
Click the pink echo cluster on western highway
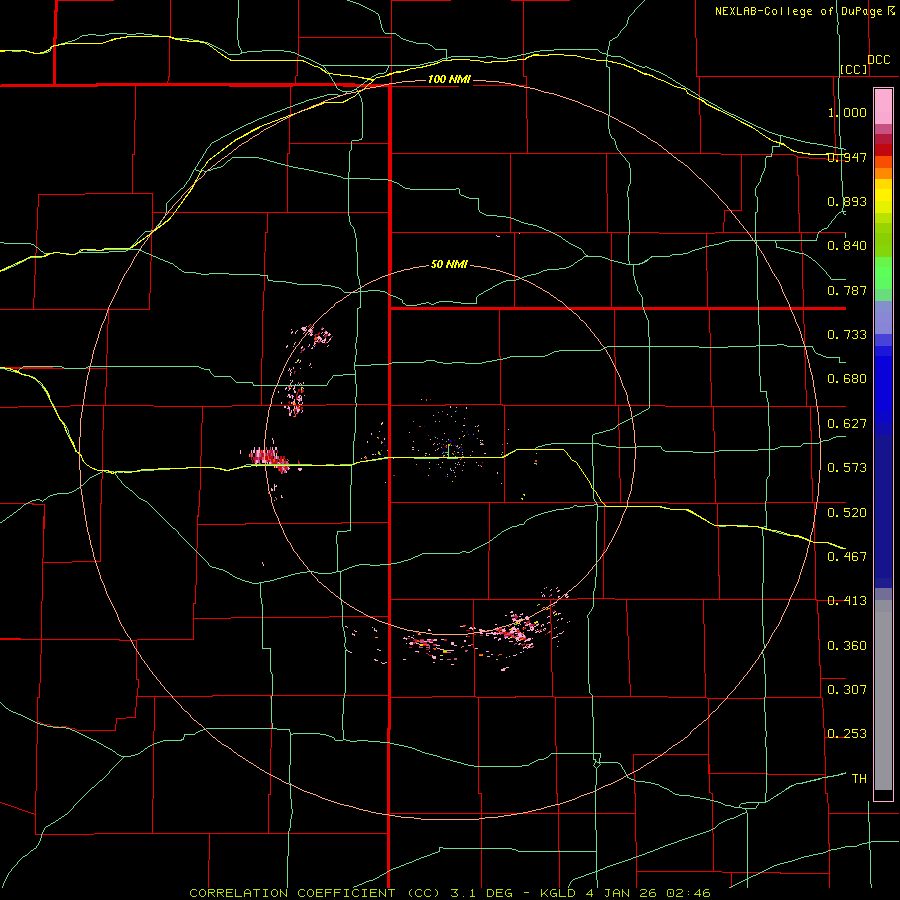[270, 457]
